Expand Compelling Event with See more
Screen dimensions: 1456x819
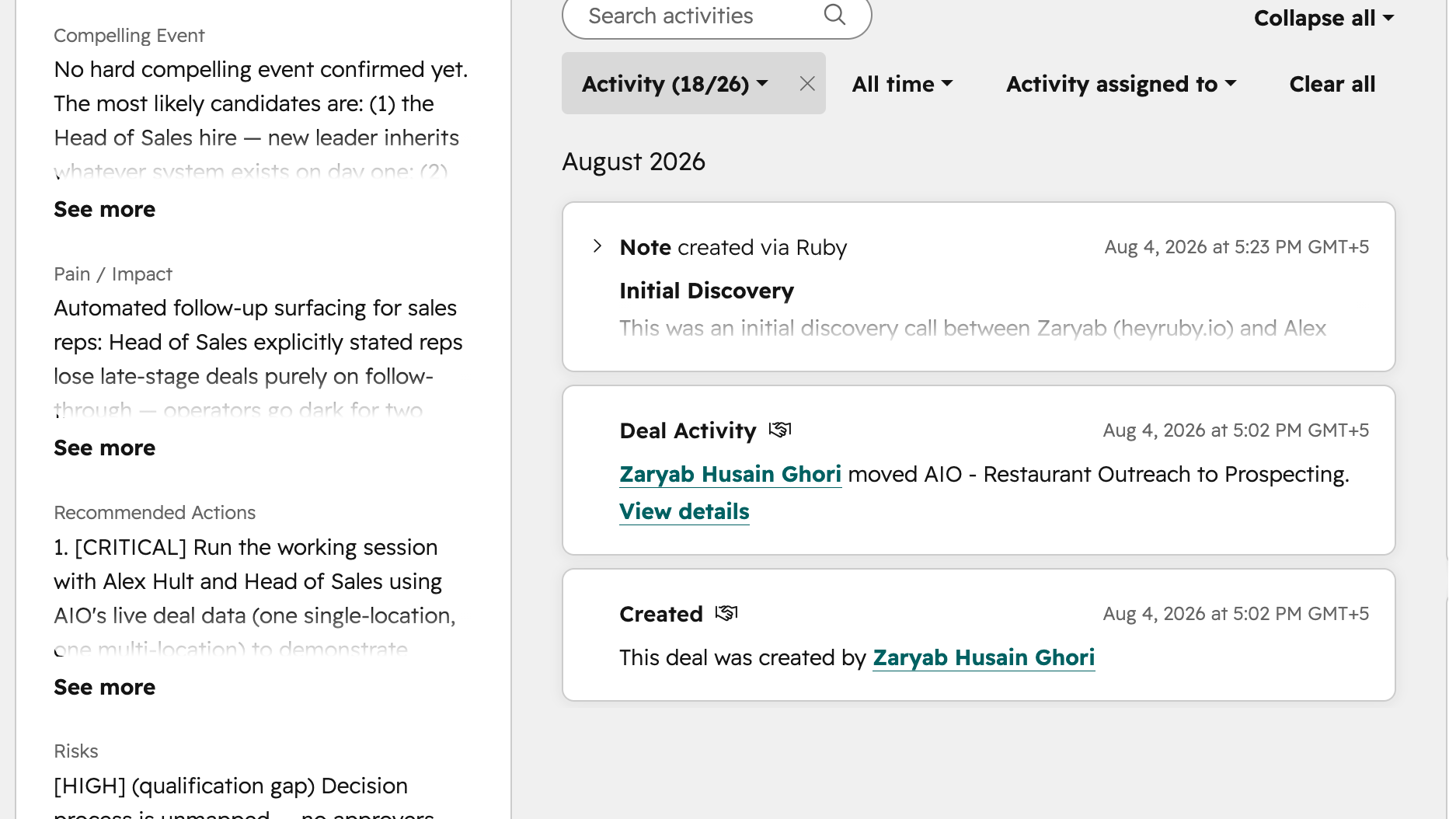[x=105, y=210]
